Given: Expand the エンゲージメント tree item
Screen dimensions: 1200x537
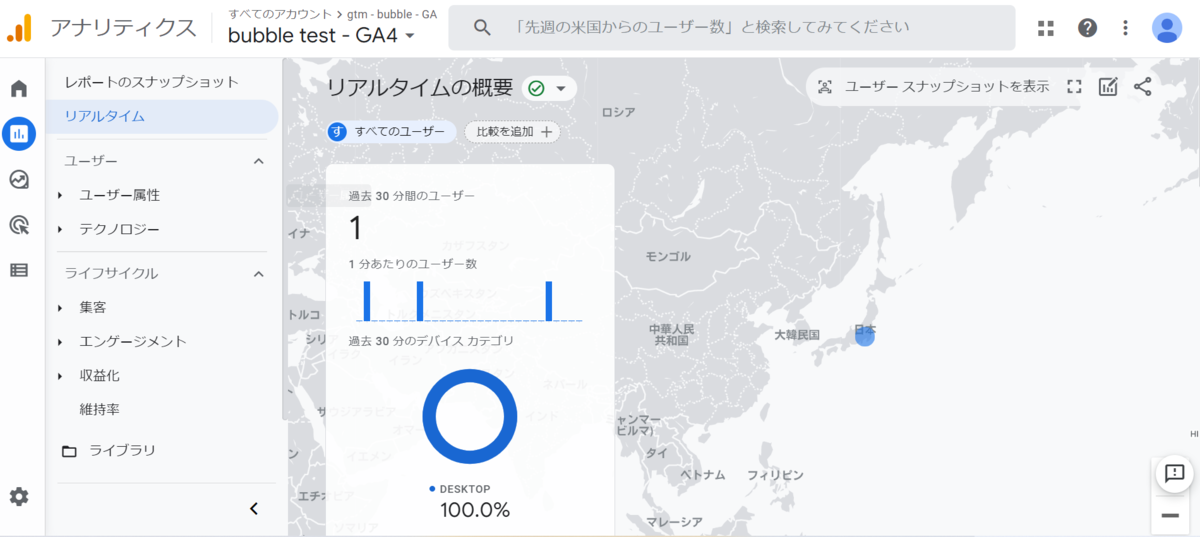Looking at the screenshot, I should coord(60,341).
